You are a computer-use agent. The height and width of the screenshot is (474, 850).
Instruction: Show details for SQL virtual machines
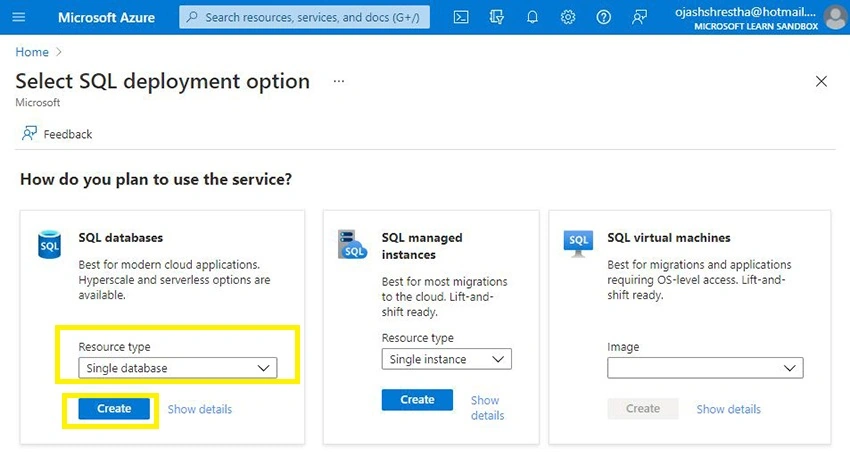728,409
